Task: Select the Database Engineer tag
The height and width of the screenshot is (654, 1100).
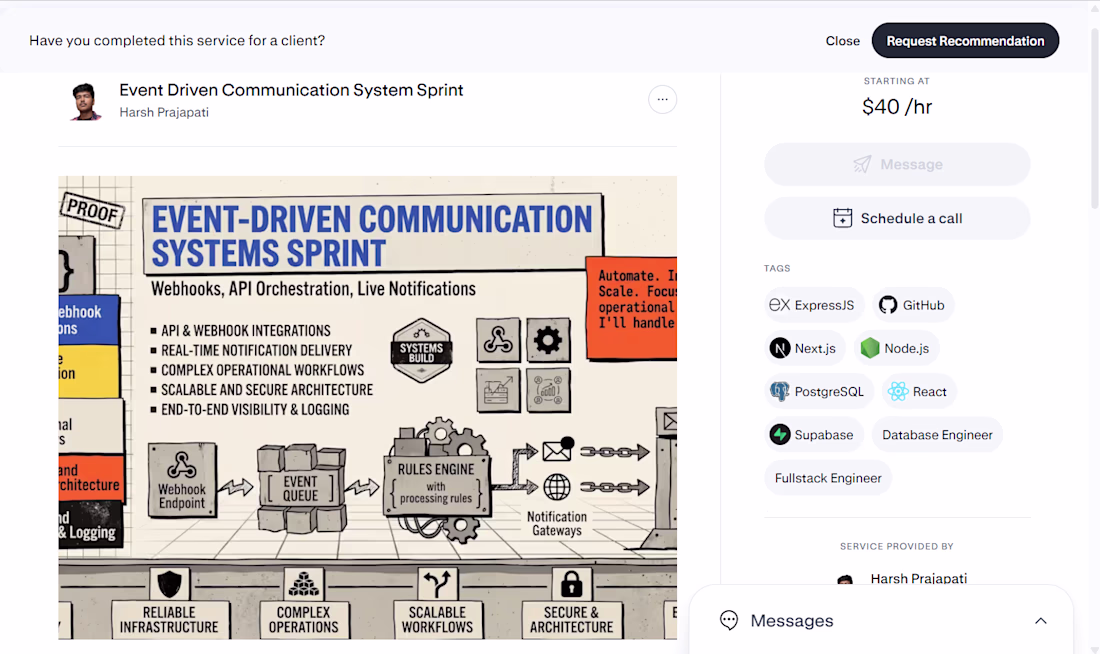Action: (x=937, y=435)
